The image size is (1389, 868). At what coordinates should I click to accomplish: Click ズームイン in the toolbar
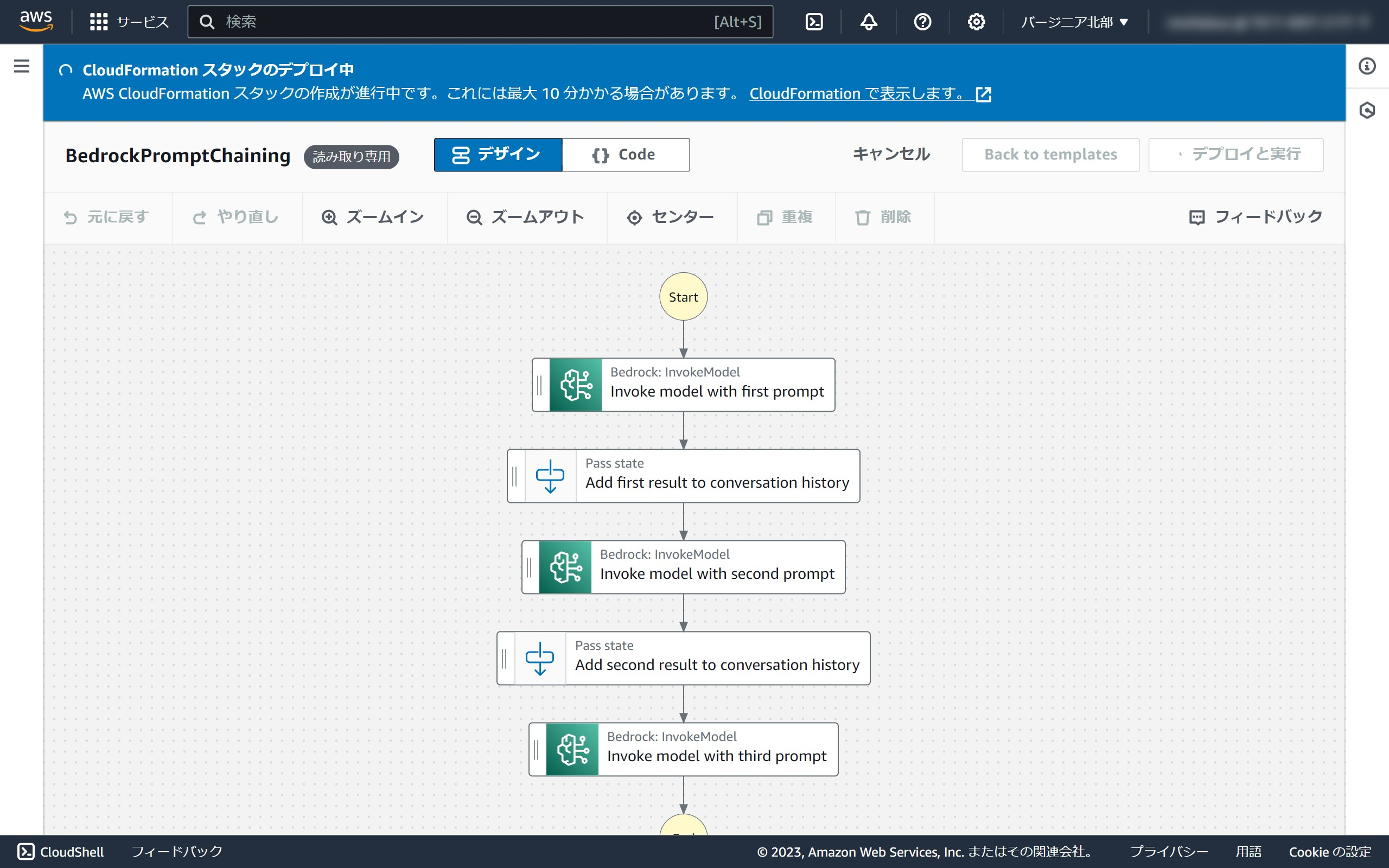[x=374, y=217]
